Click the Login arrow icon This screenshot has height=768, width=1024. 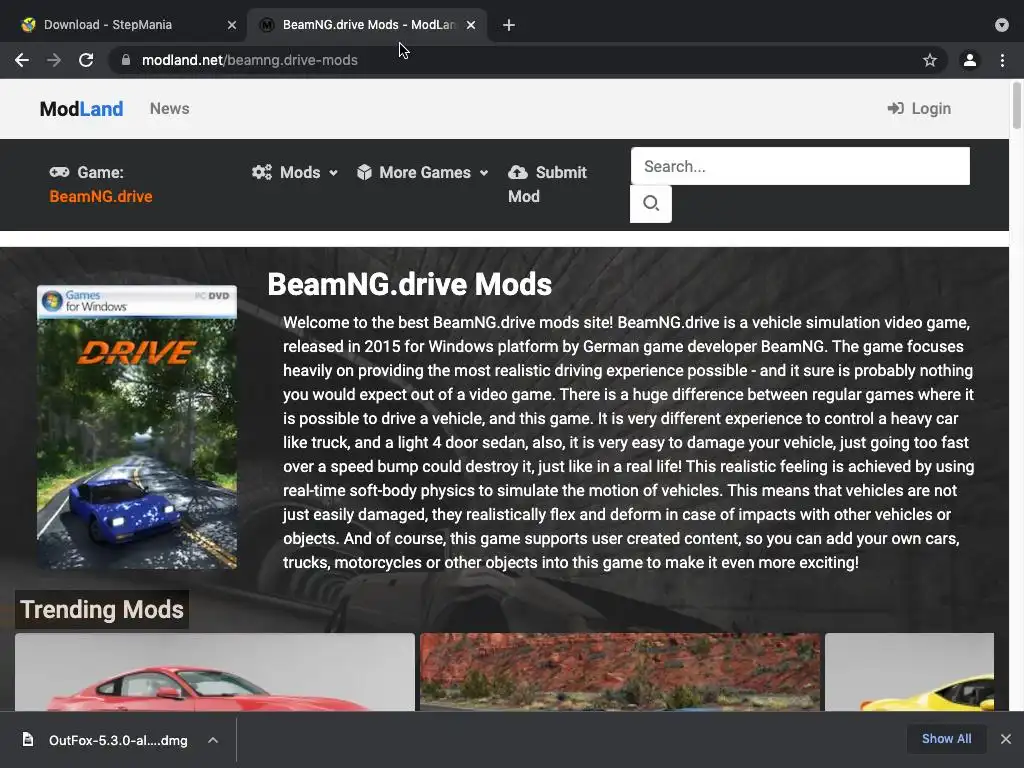pos(895,108)
